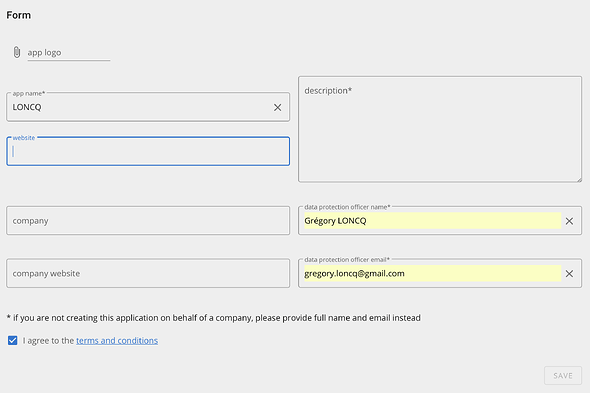The width and height of the screenshot is (590, 393).
Task: Click into the description text area
Action: (x=440, y=129)
